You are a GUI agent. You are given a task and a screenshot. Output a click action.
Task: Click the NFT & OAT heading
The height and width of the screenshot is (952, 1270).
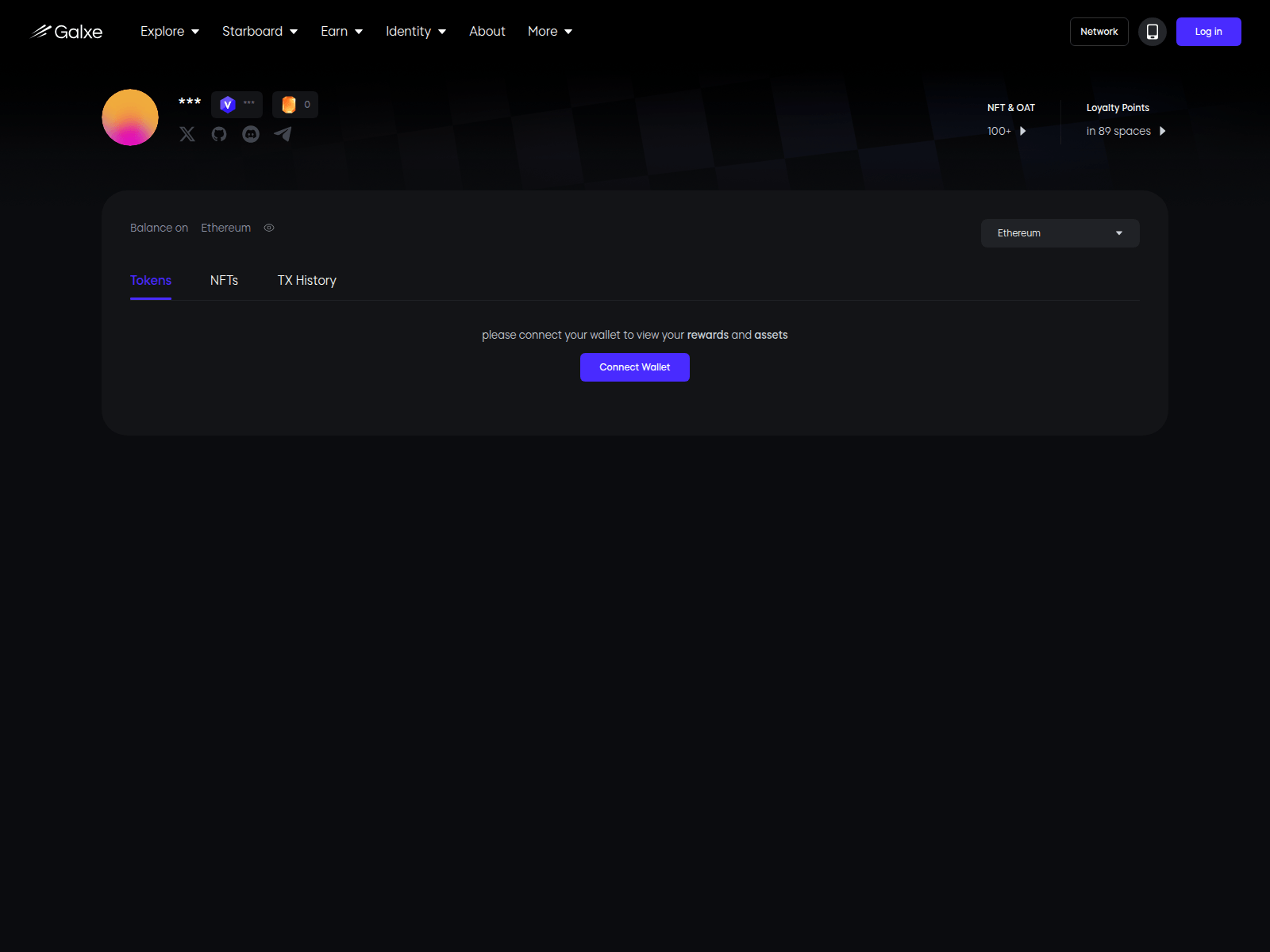[x=1011, y=108]
